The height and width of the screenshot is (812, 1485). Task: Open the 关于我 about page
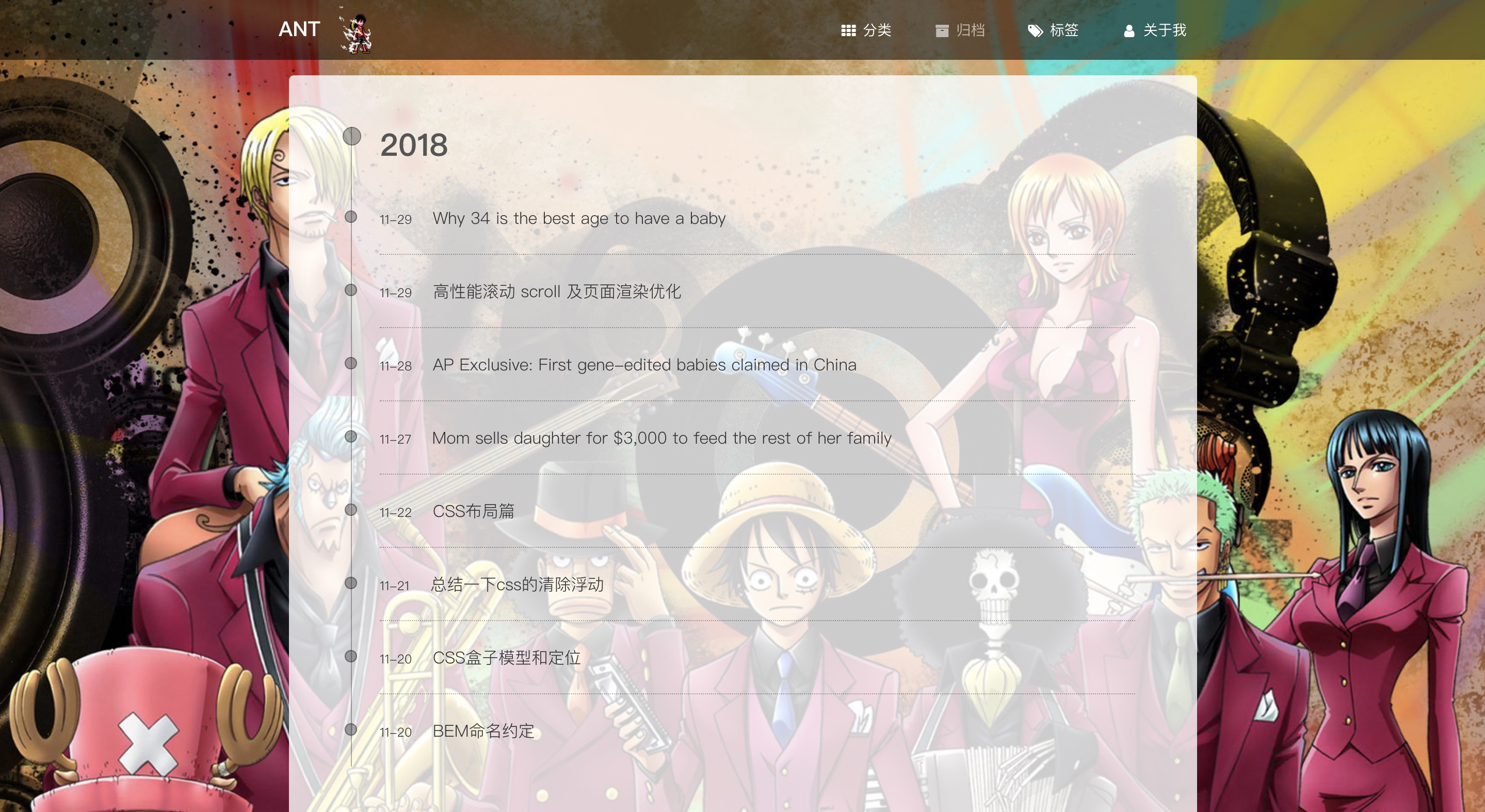pyautogui.click(x=1164, y=30)
